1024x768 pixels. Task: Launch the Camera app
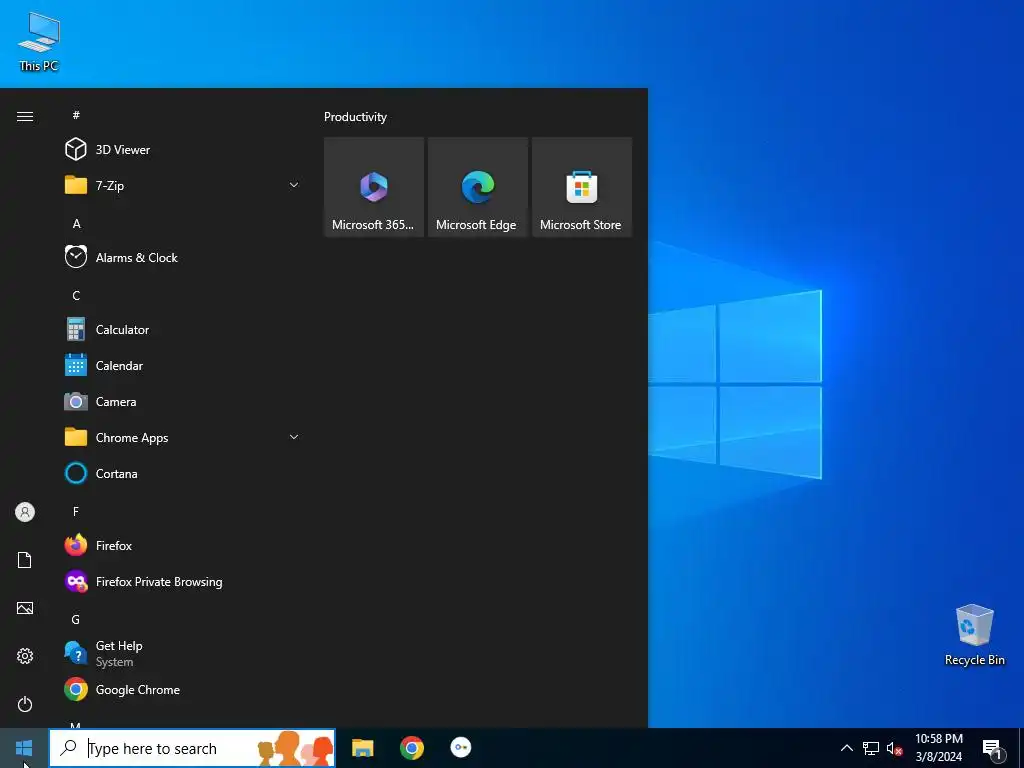pos(183,402)
